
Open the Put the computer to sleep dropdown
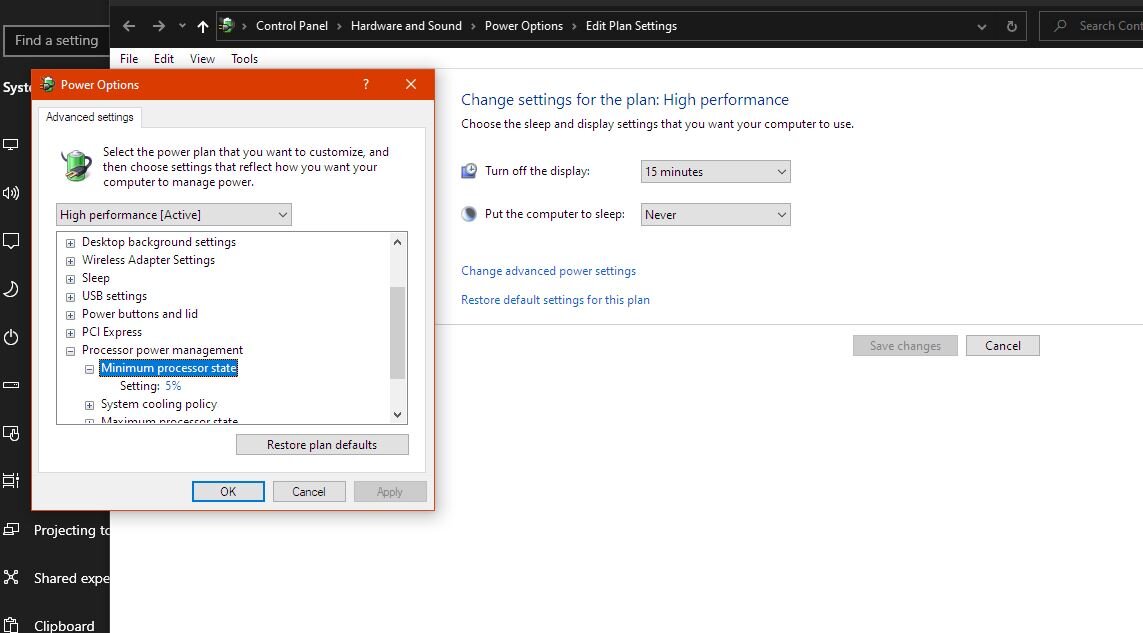[715, 215]
